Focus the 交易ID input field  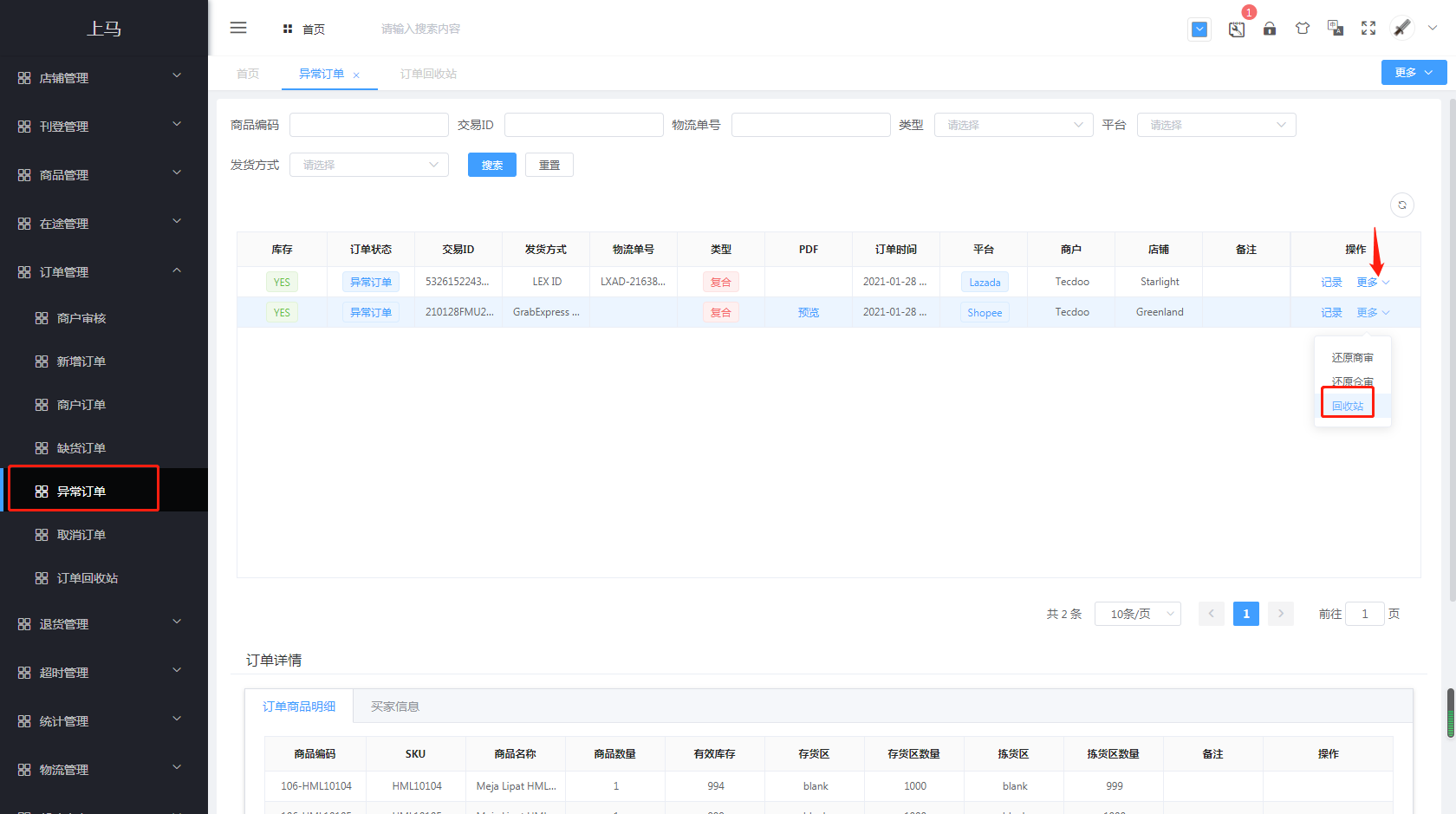click(x=584, y=125)
